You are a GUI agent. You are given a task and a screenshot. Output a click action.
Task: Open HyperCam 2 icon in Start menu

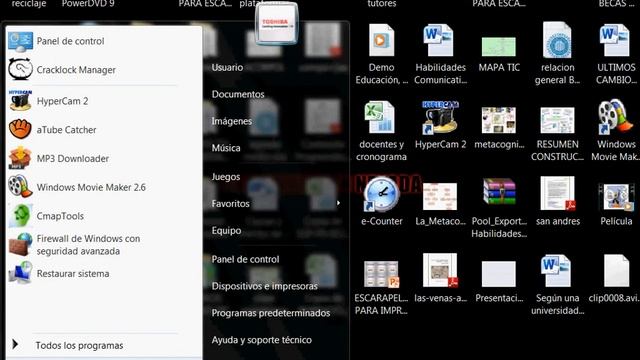20,101
